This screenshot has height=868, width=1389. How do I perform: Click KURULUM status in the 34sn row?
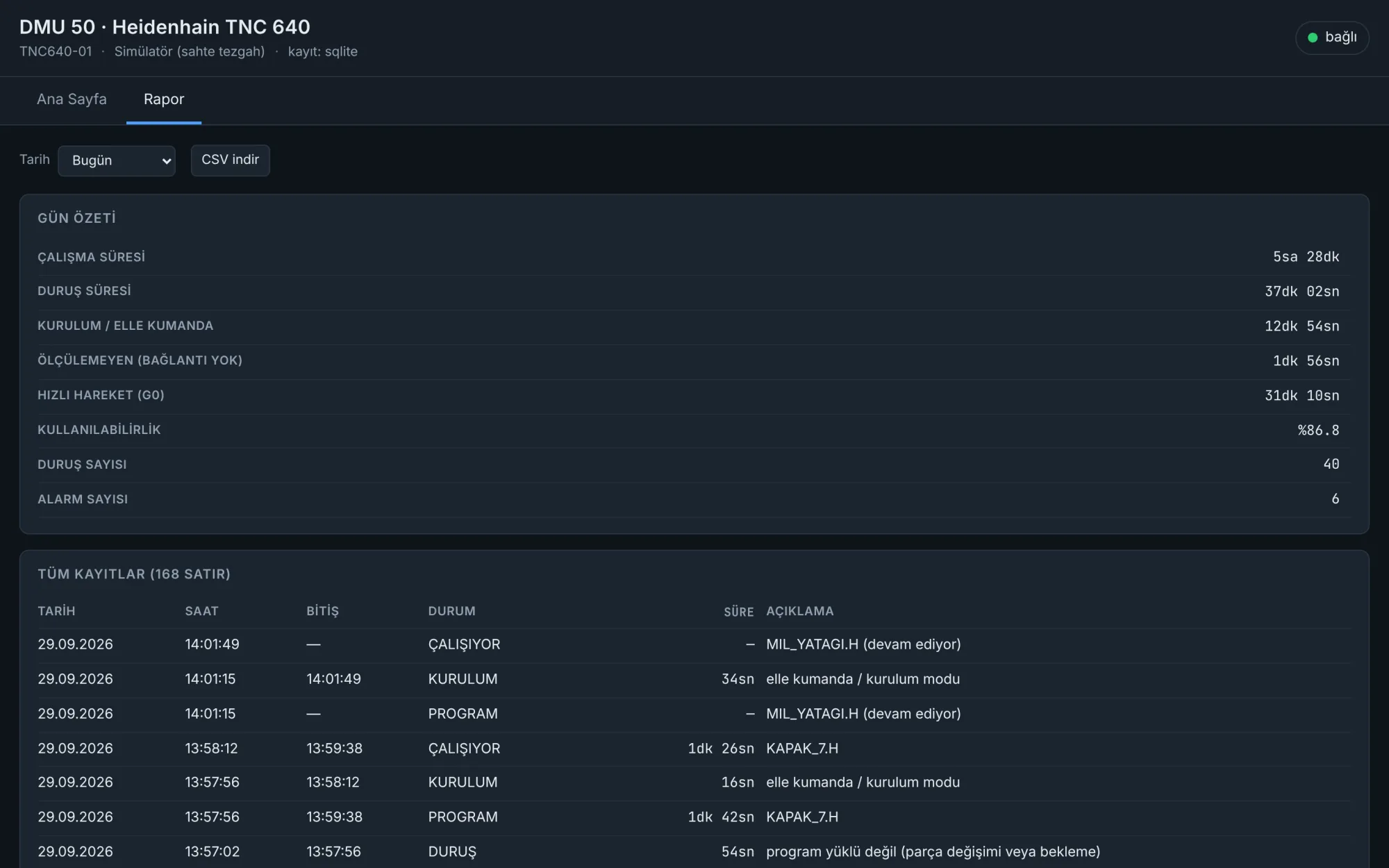click(463, 679)
